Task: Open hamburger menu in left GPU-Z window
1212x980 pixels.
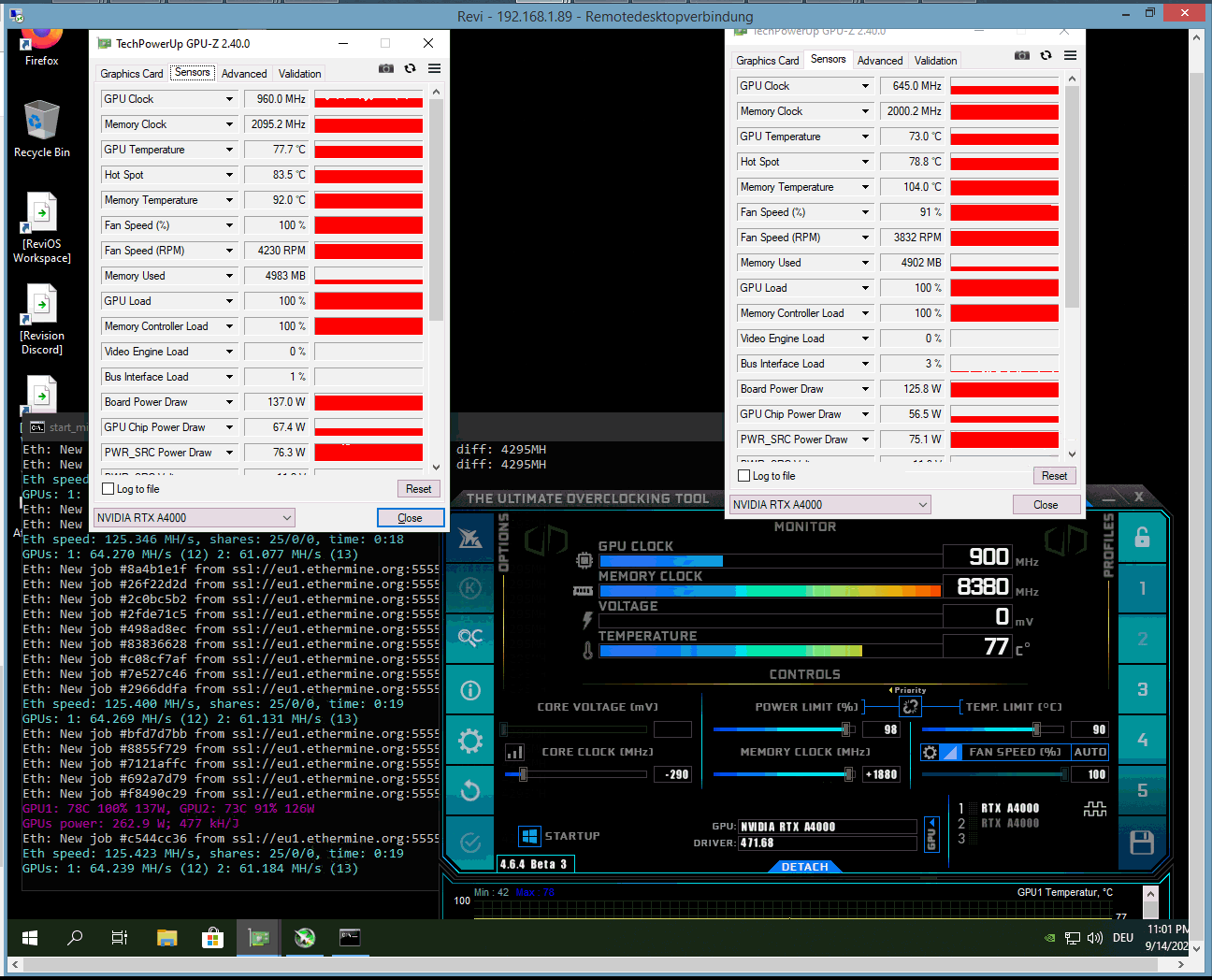Action: [434, 68]
